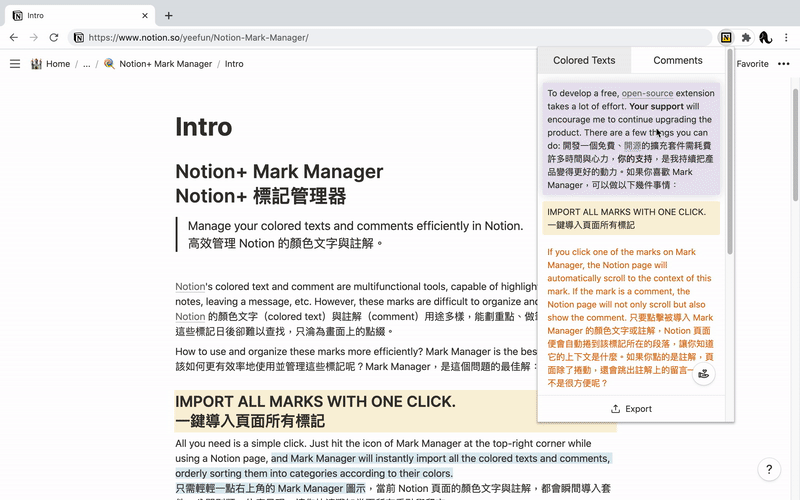Click the Notion Mark Manager extension icon
This screenshot has height=500, width=800.
[726, 37]
